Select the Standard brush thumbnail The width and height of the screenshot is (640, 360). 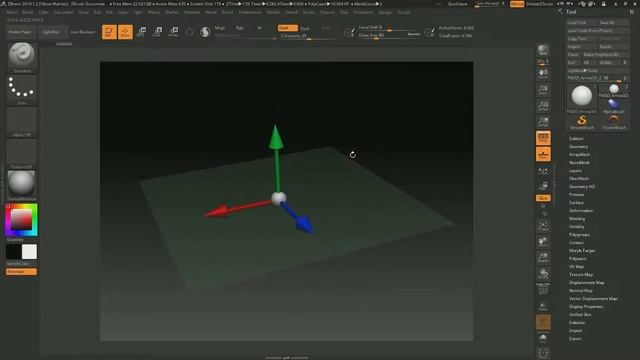point(22,58)
